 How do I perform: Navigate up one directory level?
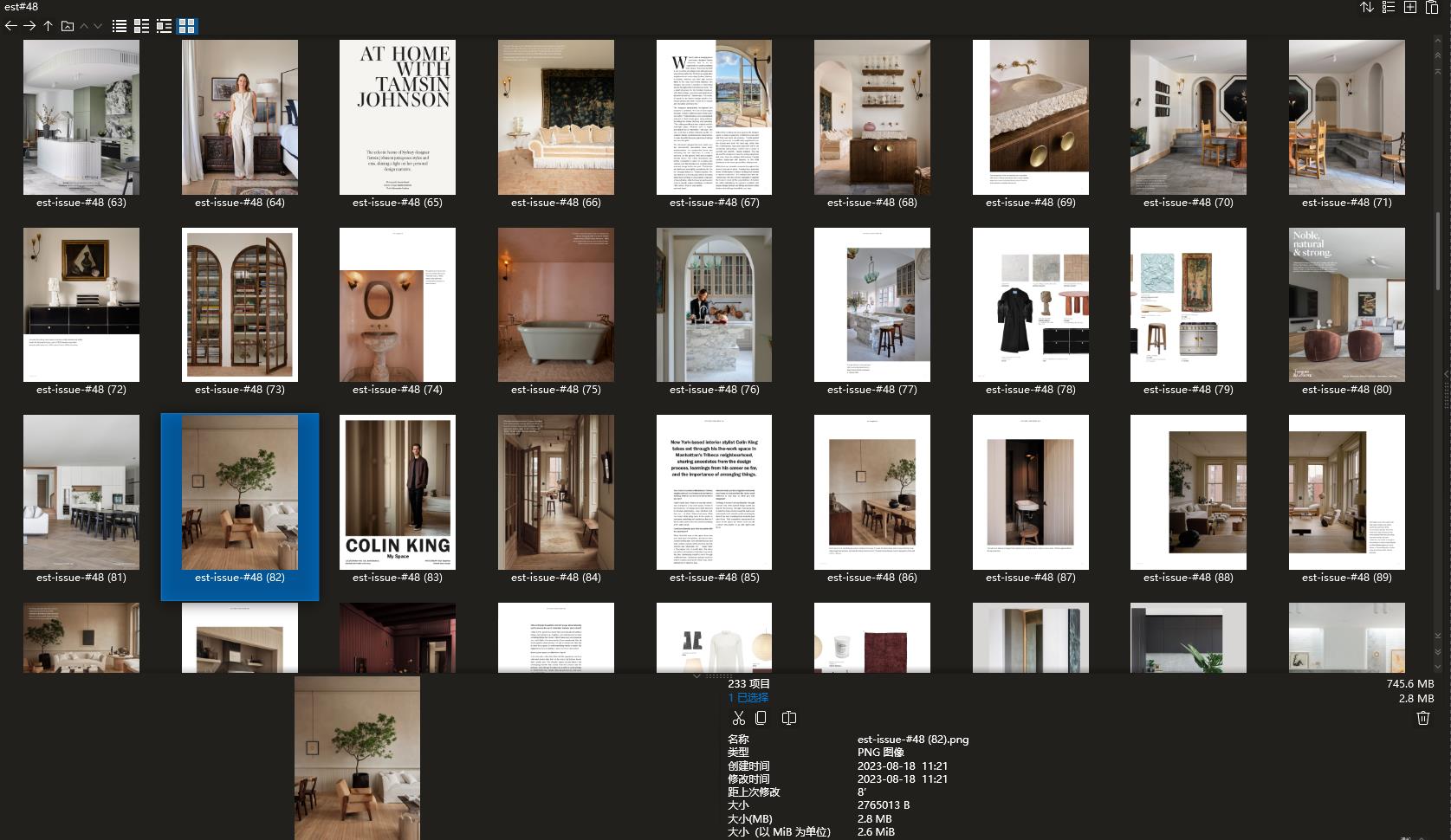48,25
